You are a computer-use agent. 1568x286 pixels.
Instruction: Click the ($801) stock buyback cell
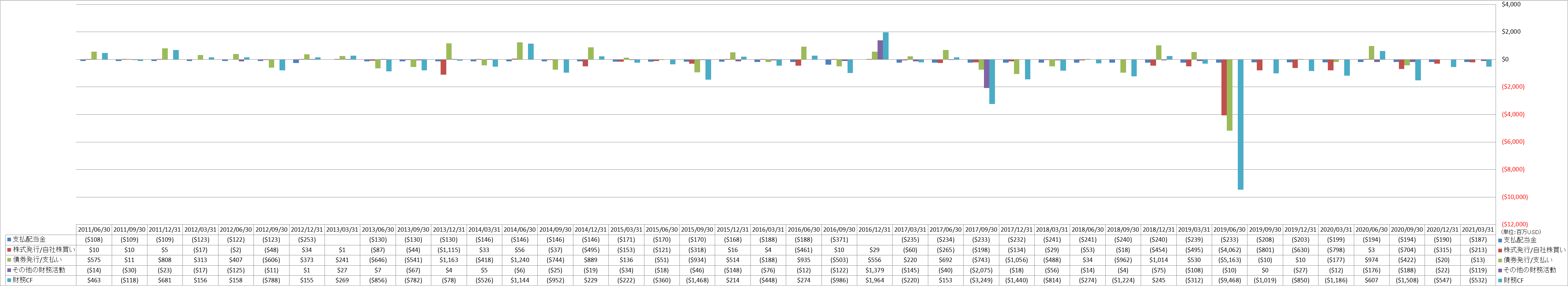(x=1265, y=249)
